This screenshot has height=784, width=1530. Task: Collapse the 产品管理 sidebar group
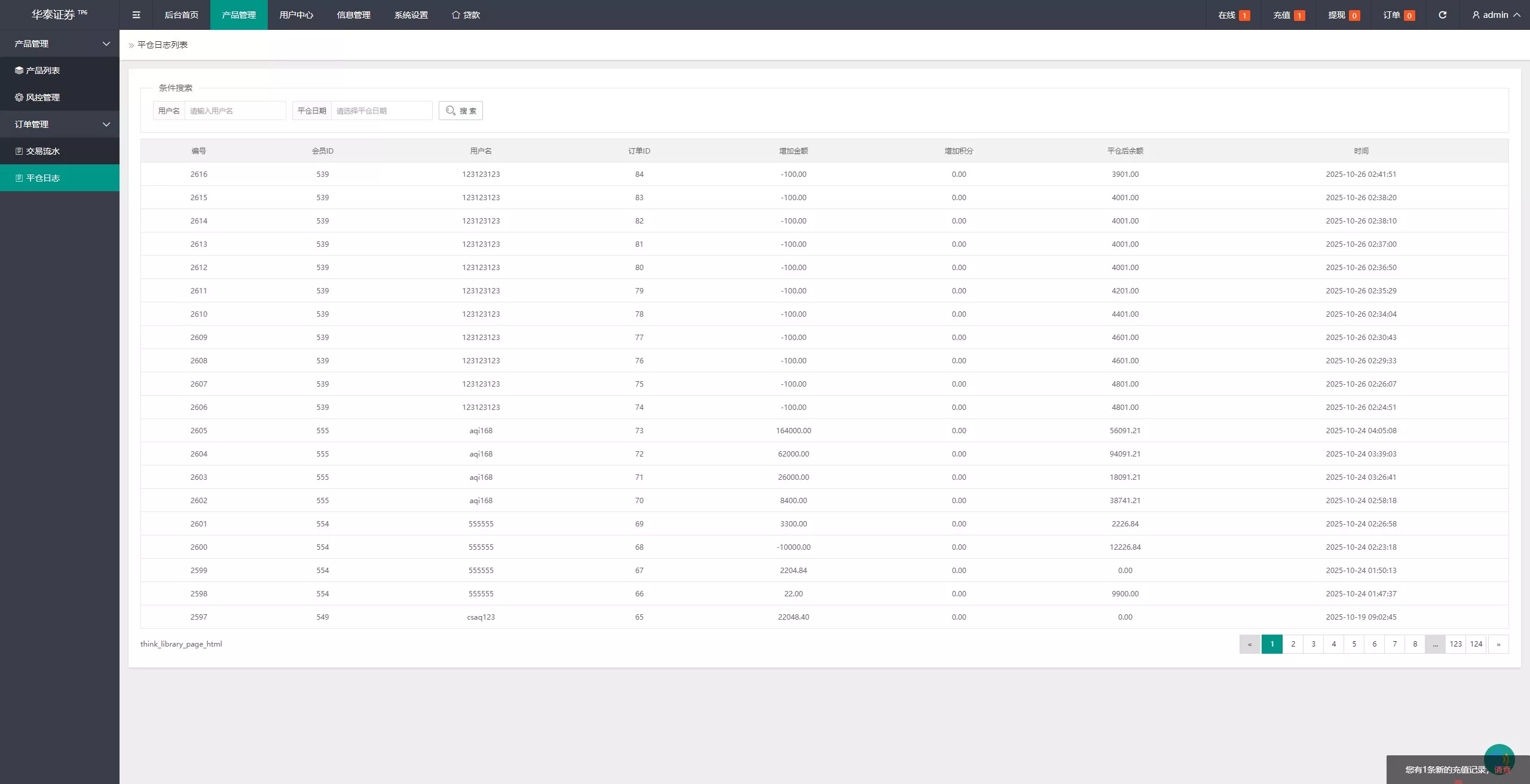coord(60,44)
